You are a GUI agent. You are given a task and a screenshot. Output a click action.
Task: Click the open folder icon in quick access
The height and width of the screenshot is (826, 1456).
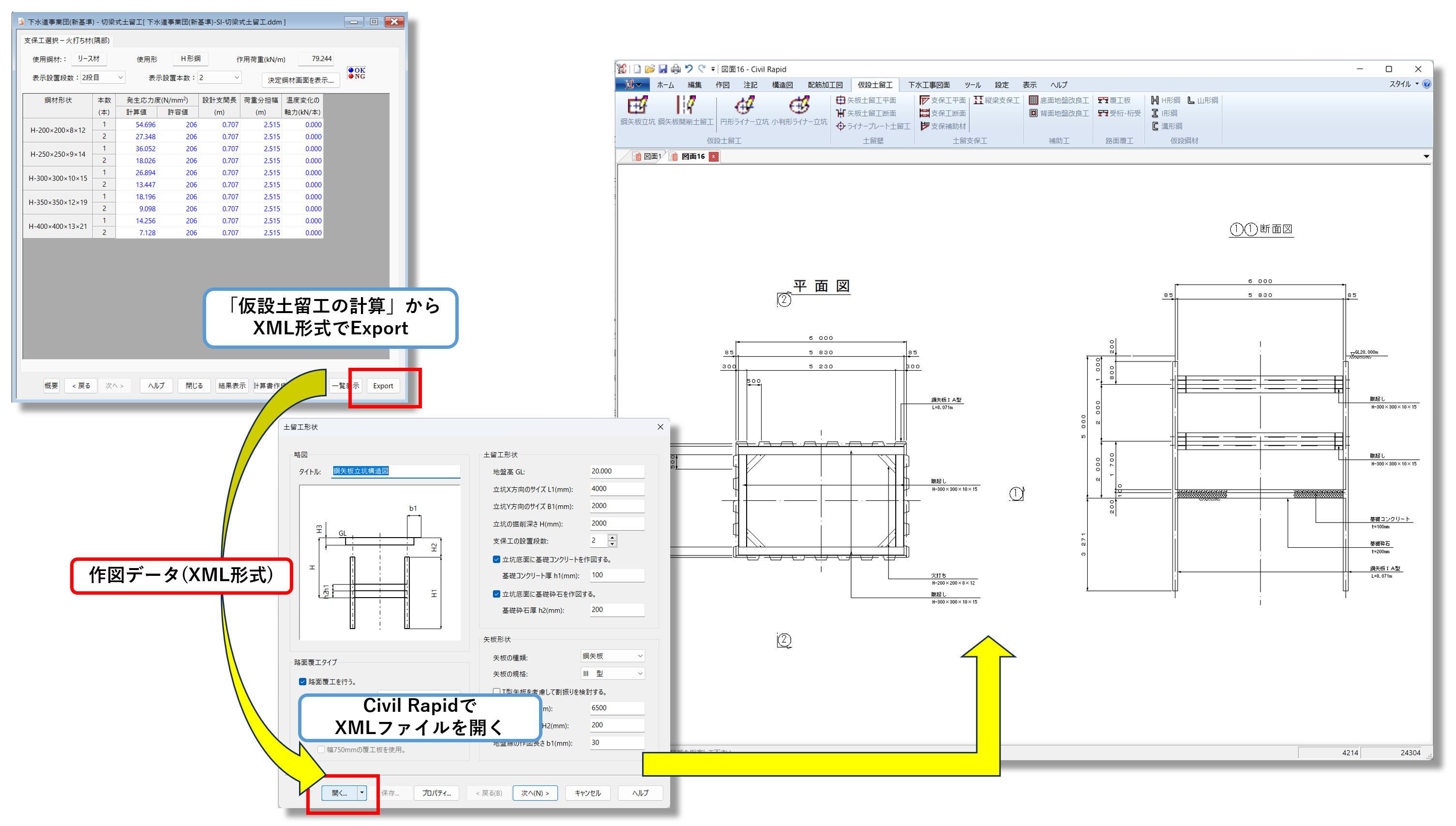pos(649,69)
